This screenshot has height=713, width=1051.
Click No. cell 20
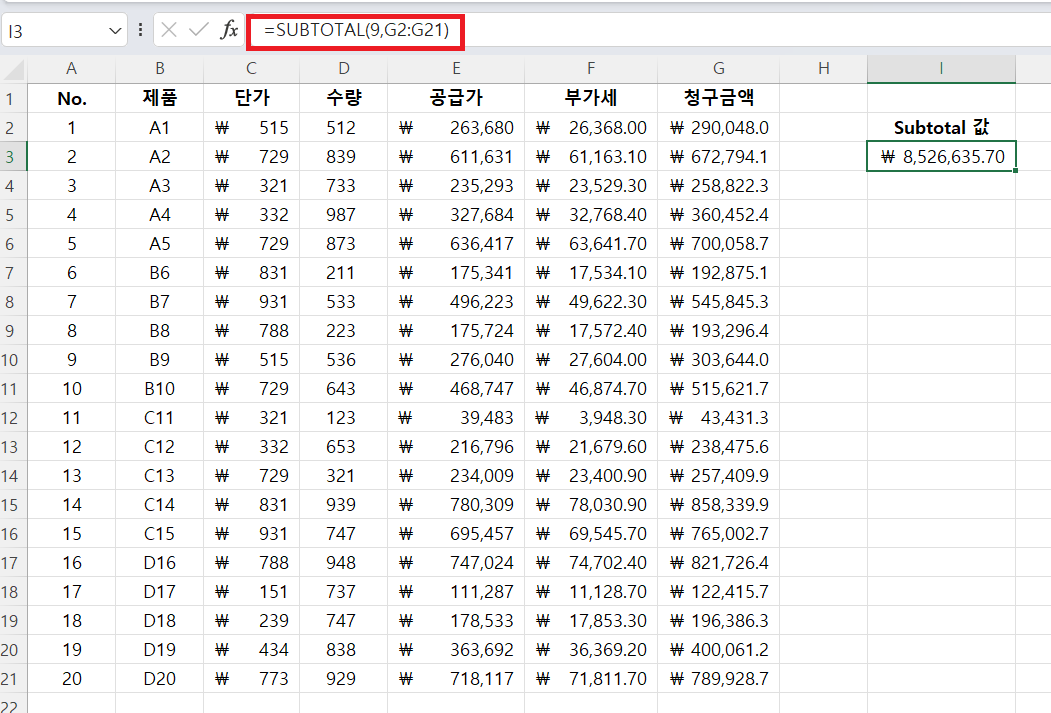(72, 679)
